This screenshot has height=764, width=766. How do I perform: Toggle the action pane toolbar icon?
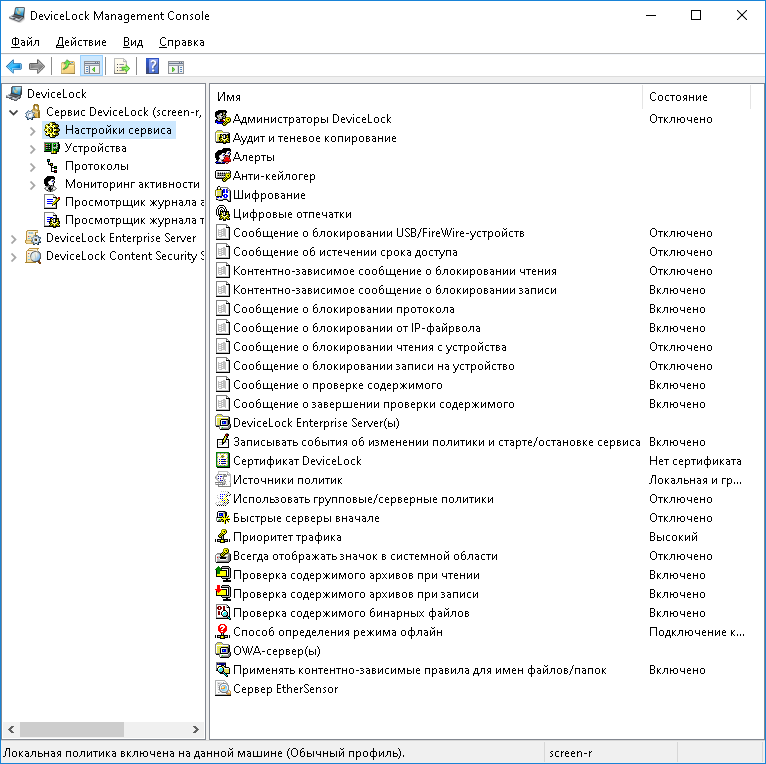pos(175,67)
